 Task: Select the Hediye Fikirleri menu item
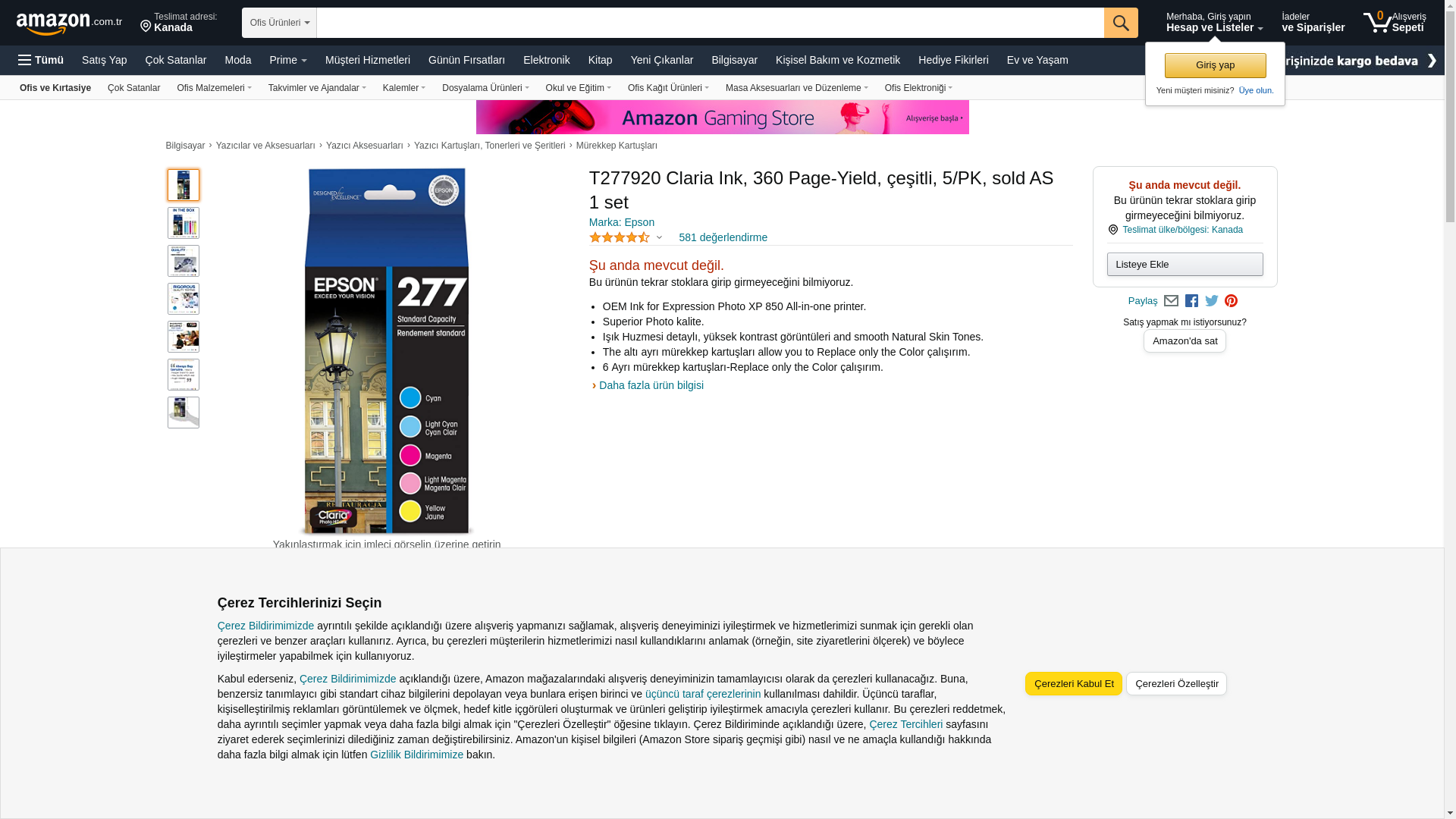point(953,60)
